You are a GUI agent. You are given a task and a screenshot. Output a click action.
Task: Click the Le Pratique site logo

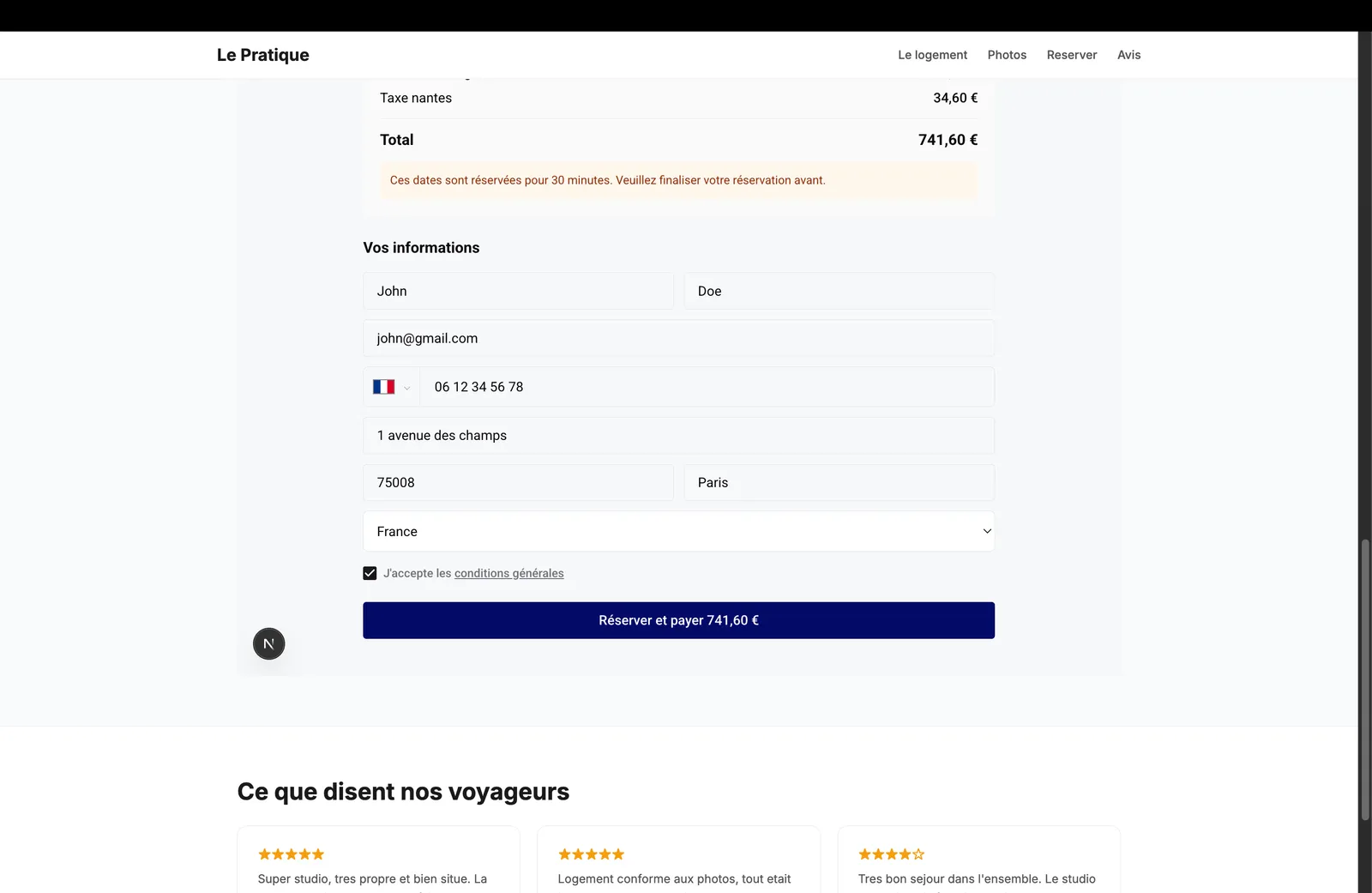[x=262, y=55]
